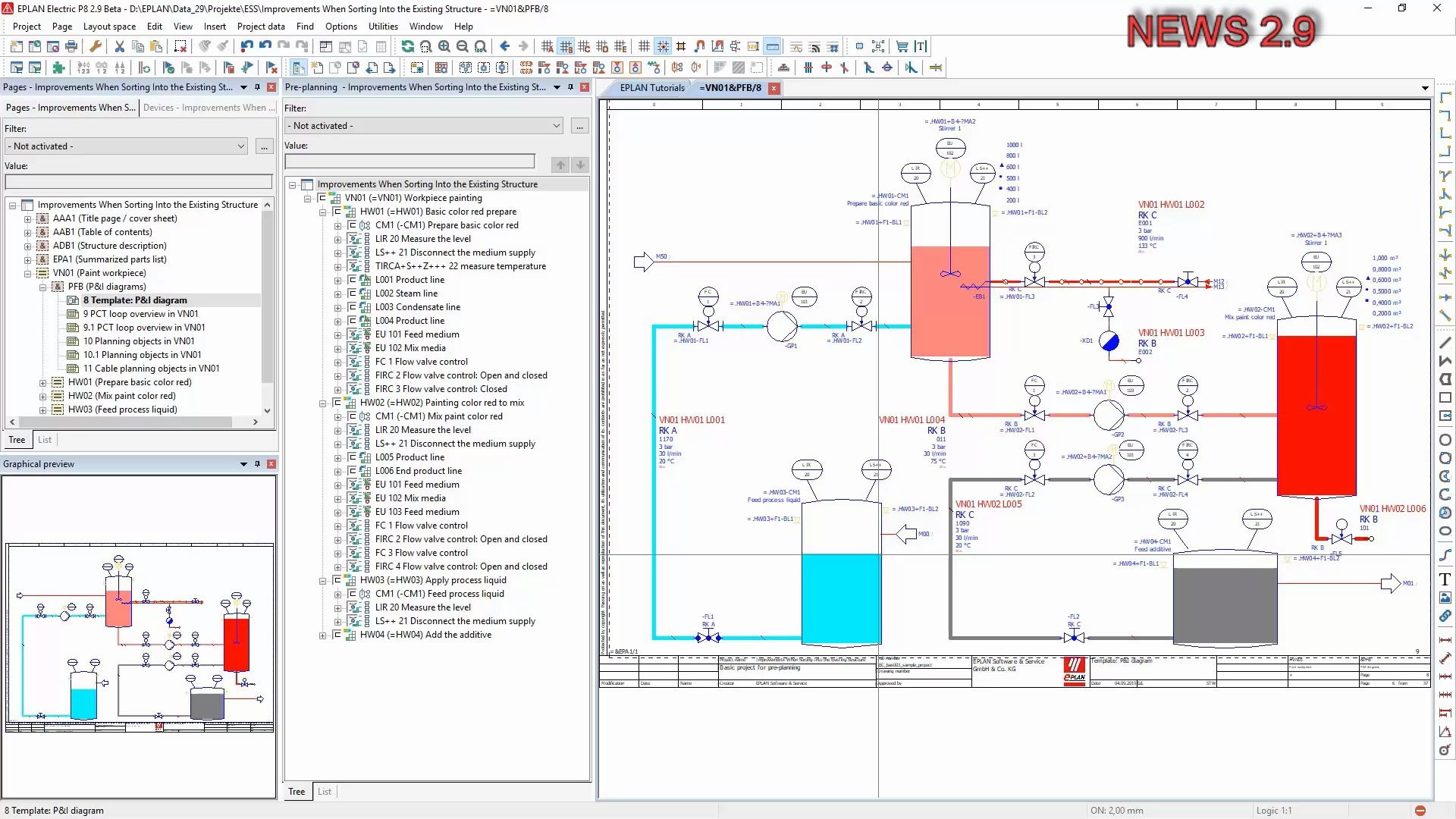1456x819 pixels.
Task: Select the Line drawing tool in right sidebar
Action: point(1445,343)
